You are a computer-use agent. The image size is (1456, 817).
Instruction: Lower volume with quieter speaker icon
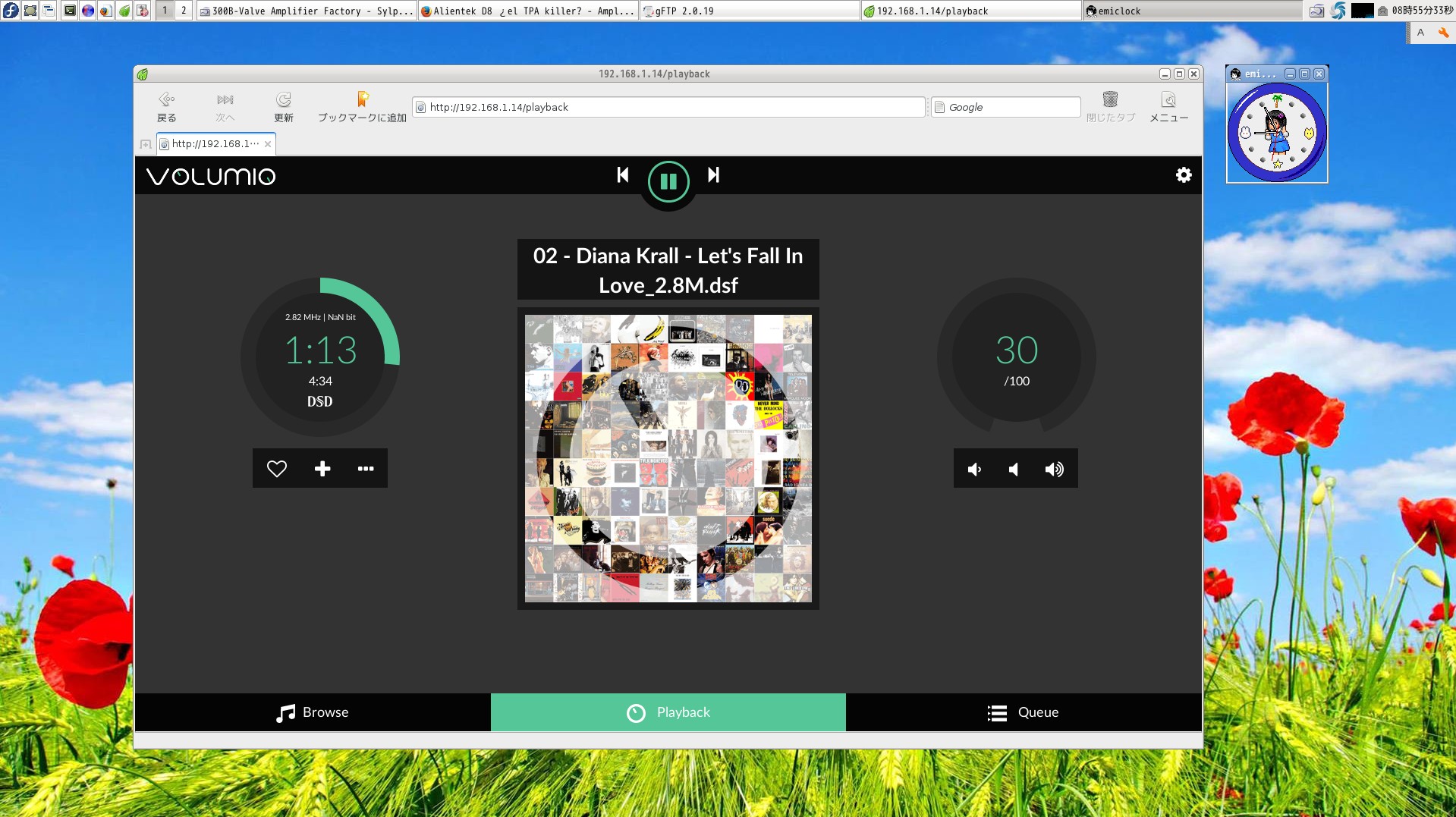(x=1014, y=469)
